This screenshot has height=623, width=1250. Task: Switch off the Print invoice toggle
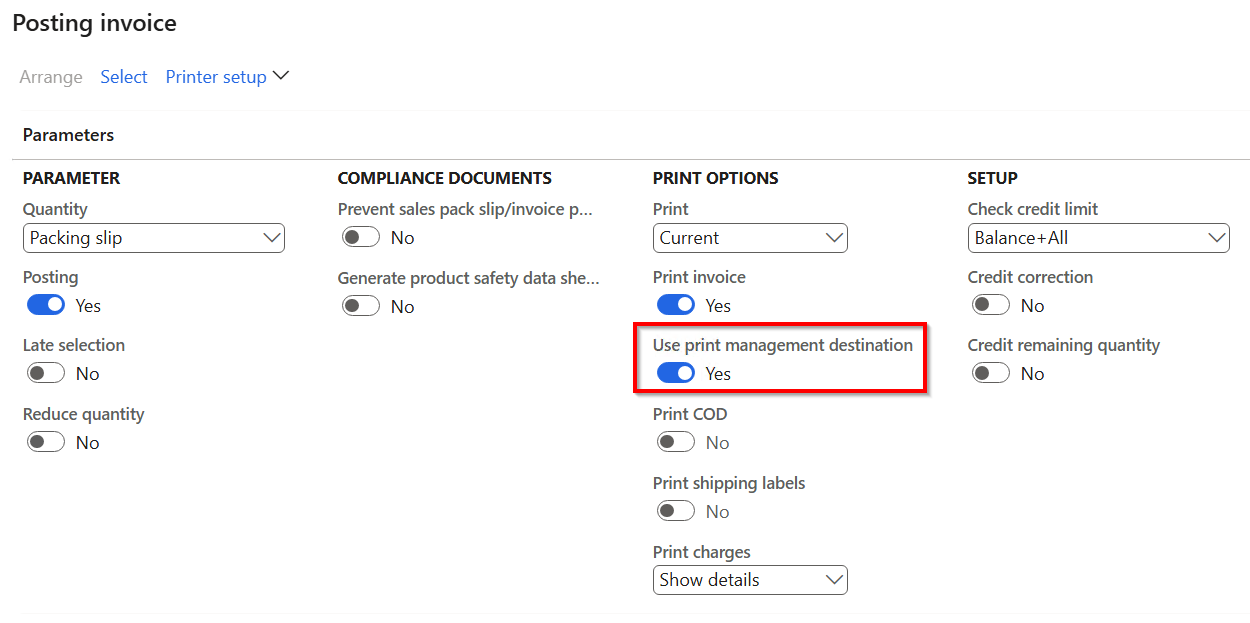pyautogui.click(x=676, y=305)
